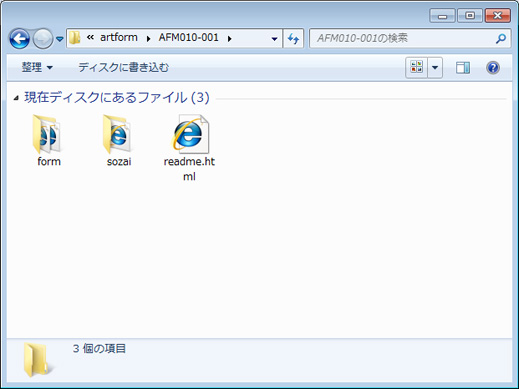
Task: Click the sozai folder name label
Action: coord(119,162)
